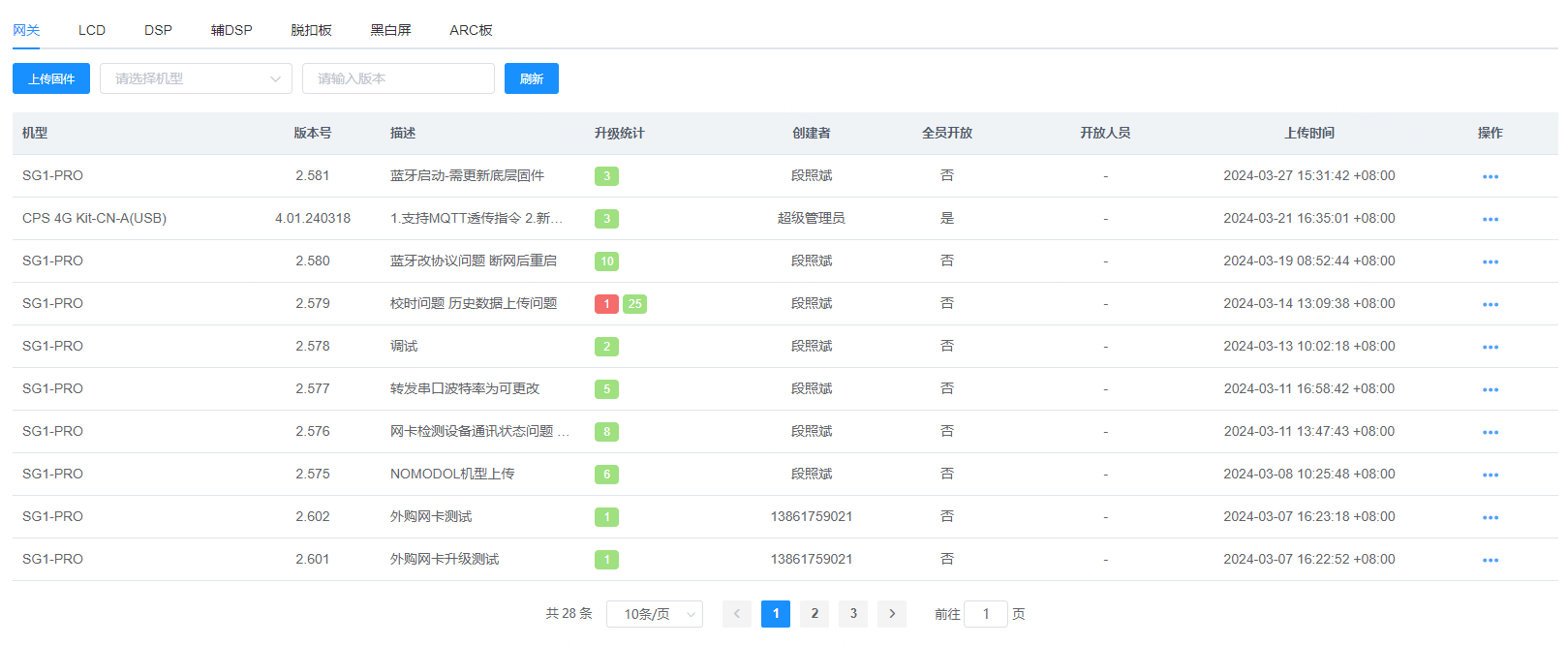Screen dimensions: 1568x645
Task: Open actions menu for version 2.580 row
Action: [1490, 261]
